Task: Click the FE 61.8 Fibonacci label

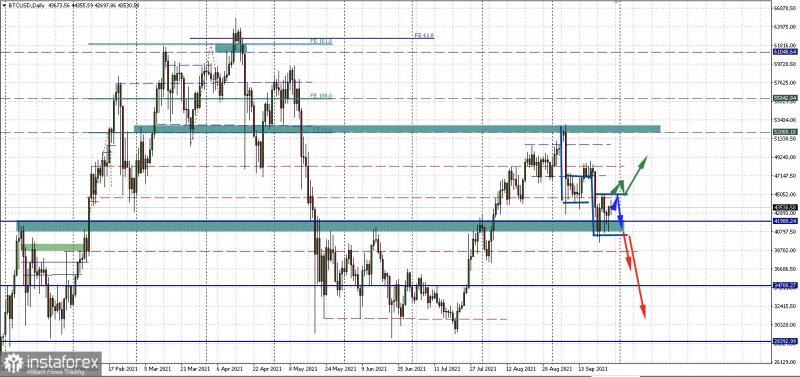Action: point(424,36)
